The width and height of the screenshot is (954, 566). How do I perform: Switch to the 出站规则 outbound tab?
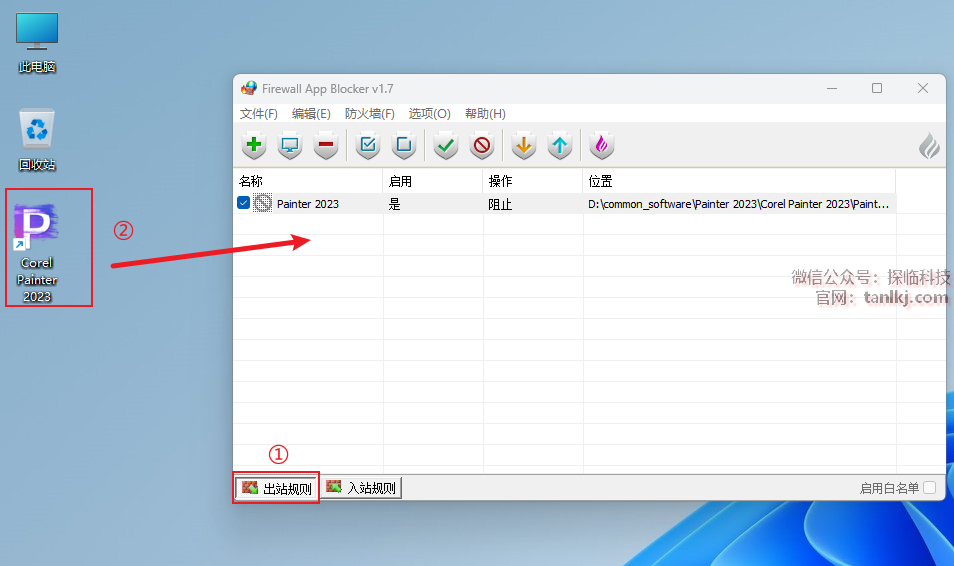tap(277, 488)
